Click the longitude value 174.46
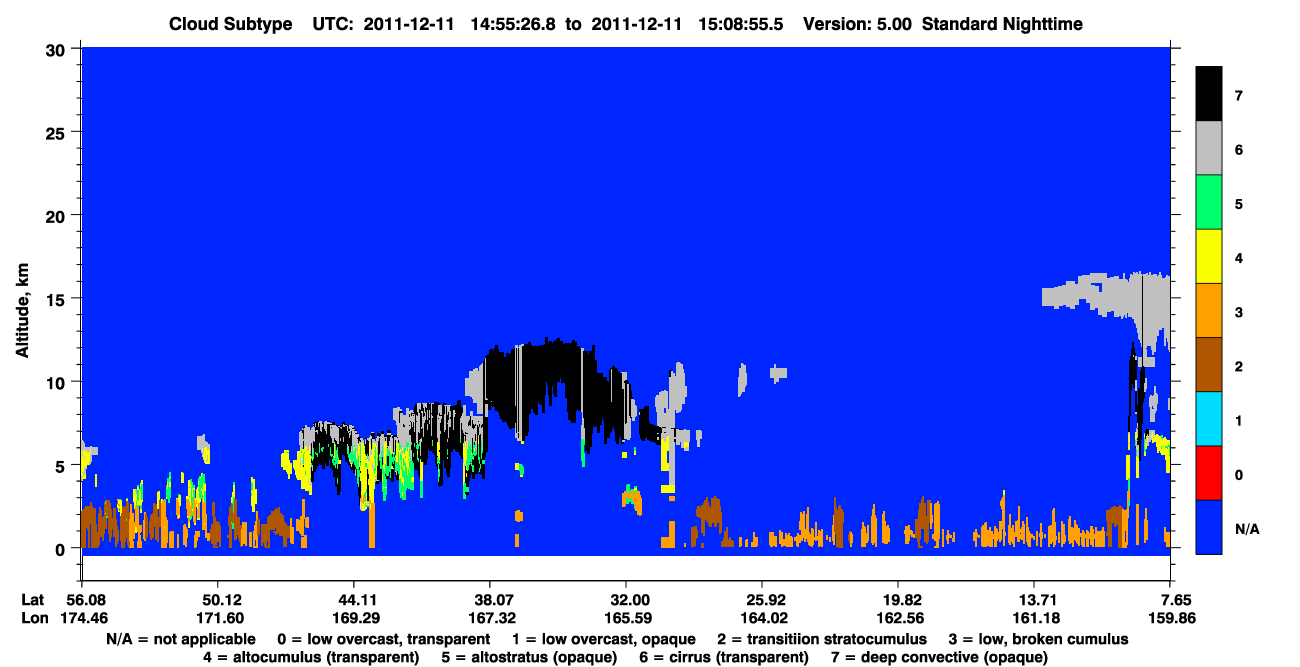This screenshot has height=667, width=1300. 85,618
